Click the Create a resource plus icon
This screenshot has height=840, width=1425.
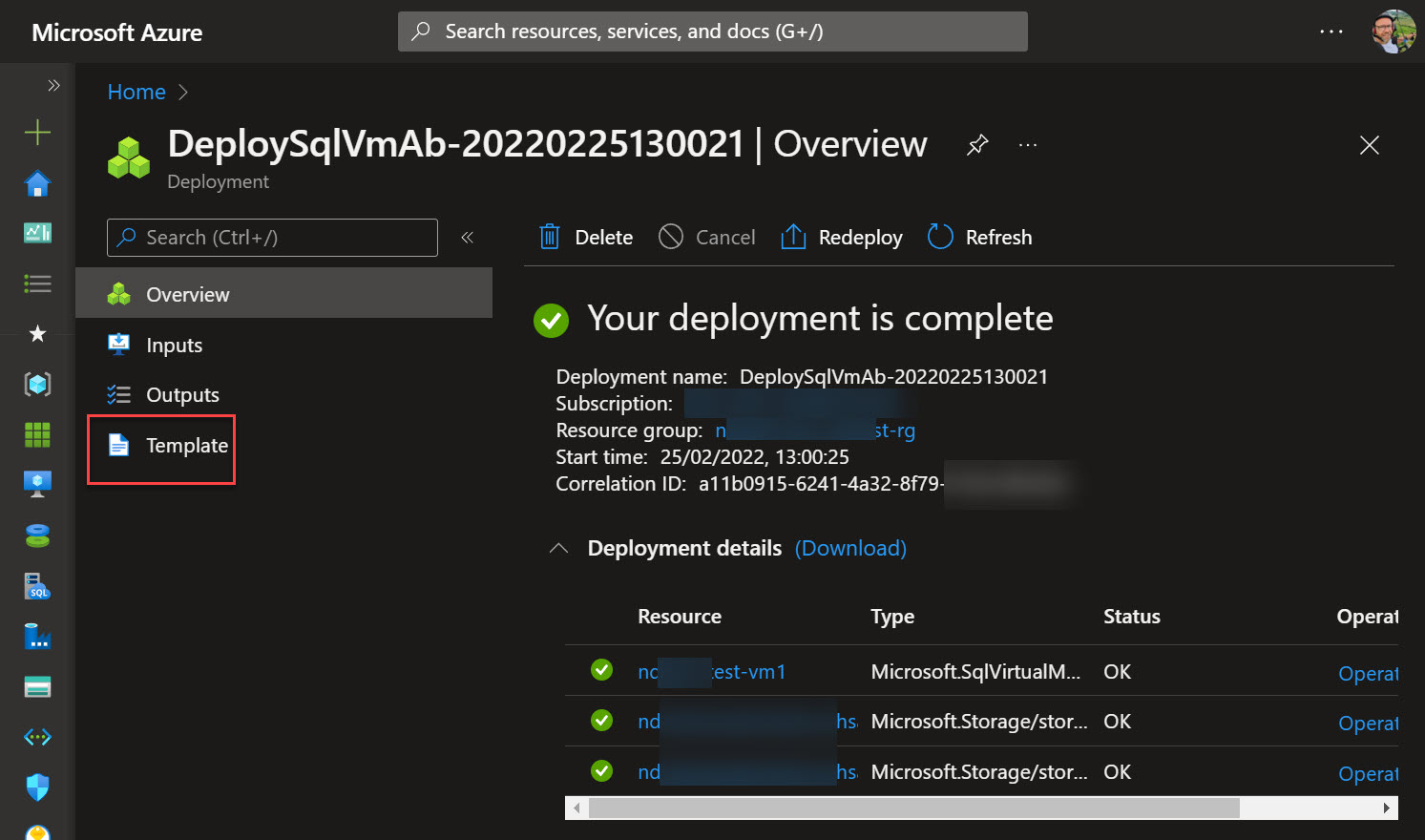[x=37, y=132]
